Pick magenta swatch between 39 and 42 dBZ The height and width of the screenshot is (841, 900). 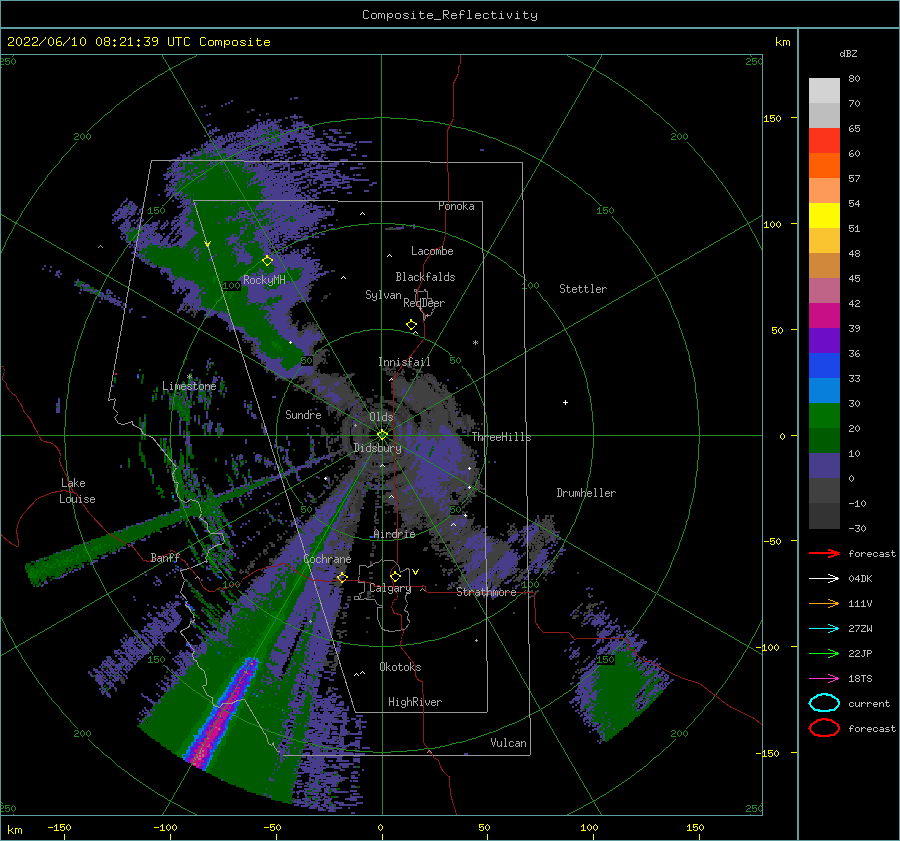(824, 316)
